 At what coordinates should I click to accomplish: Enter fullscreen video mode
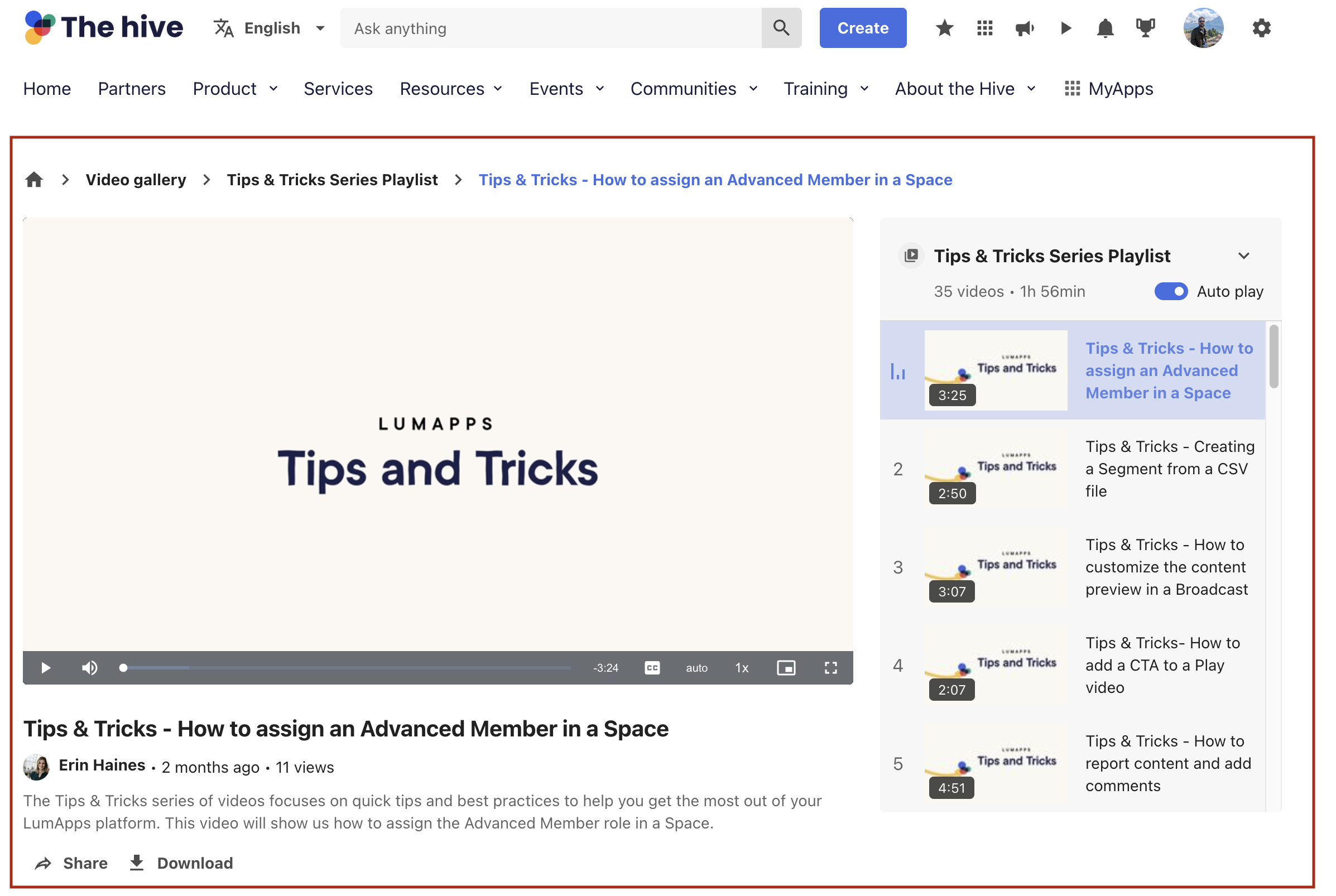coord(830,667)
